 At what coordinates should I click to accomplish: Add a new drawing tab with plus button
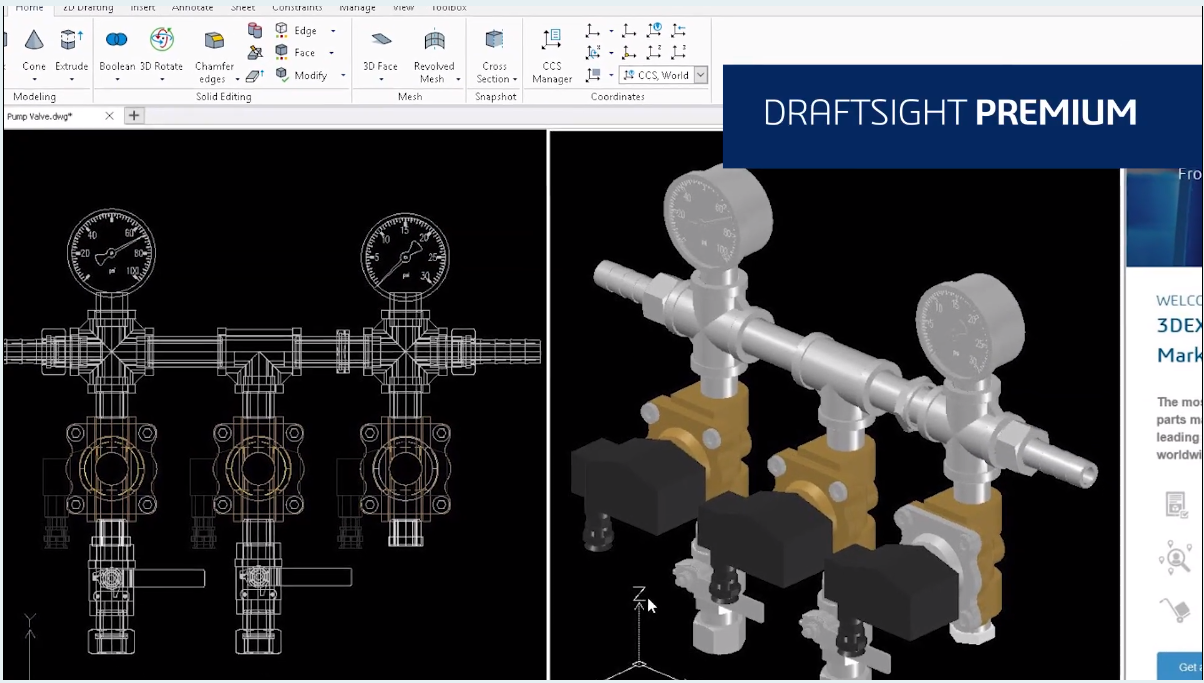click(134, 116)
